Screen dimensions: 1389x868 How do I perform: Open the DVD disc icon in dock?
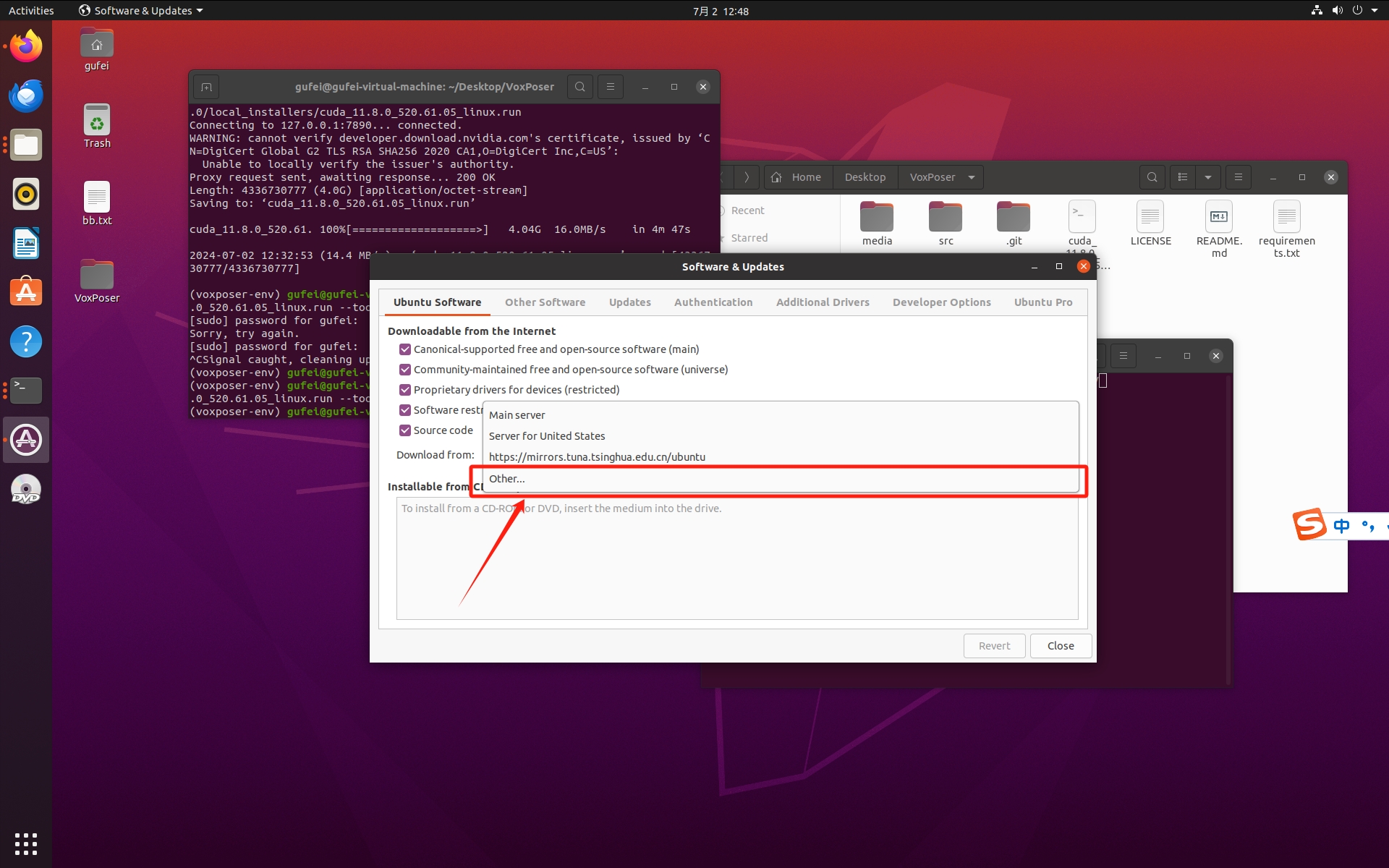(26, 489)
